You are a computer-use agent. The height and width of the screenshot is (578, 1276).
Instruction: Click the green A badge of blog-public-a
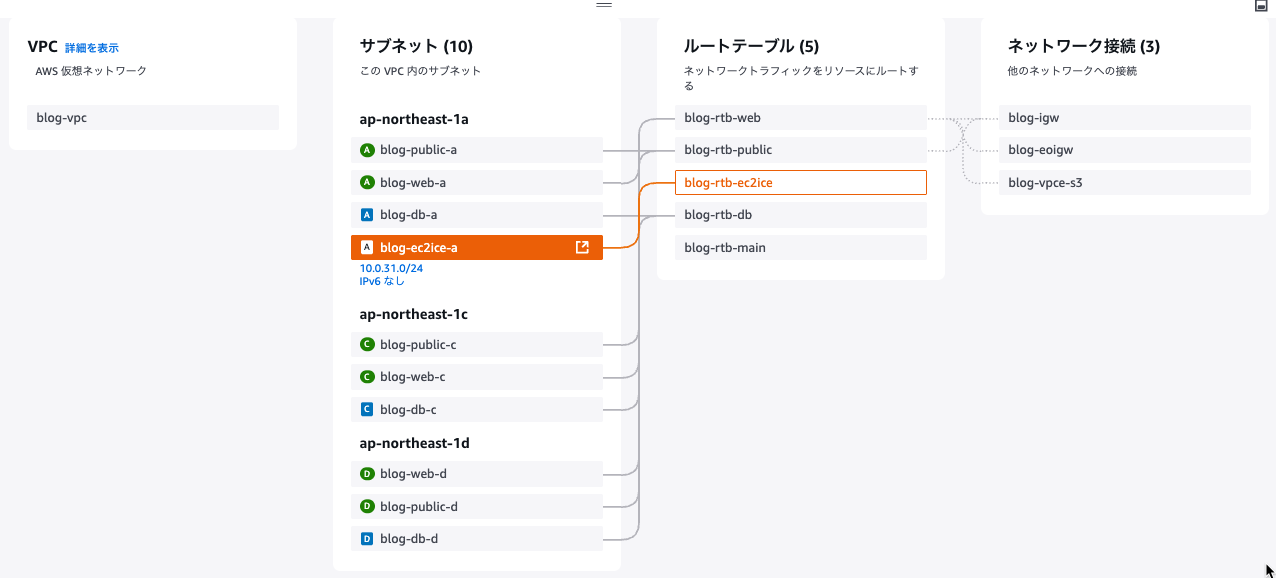click(367, 150)
